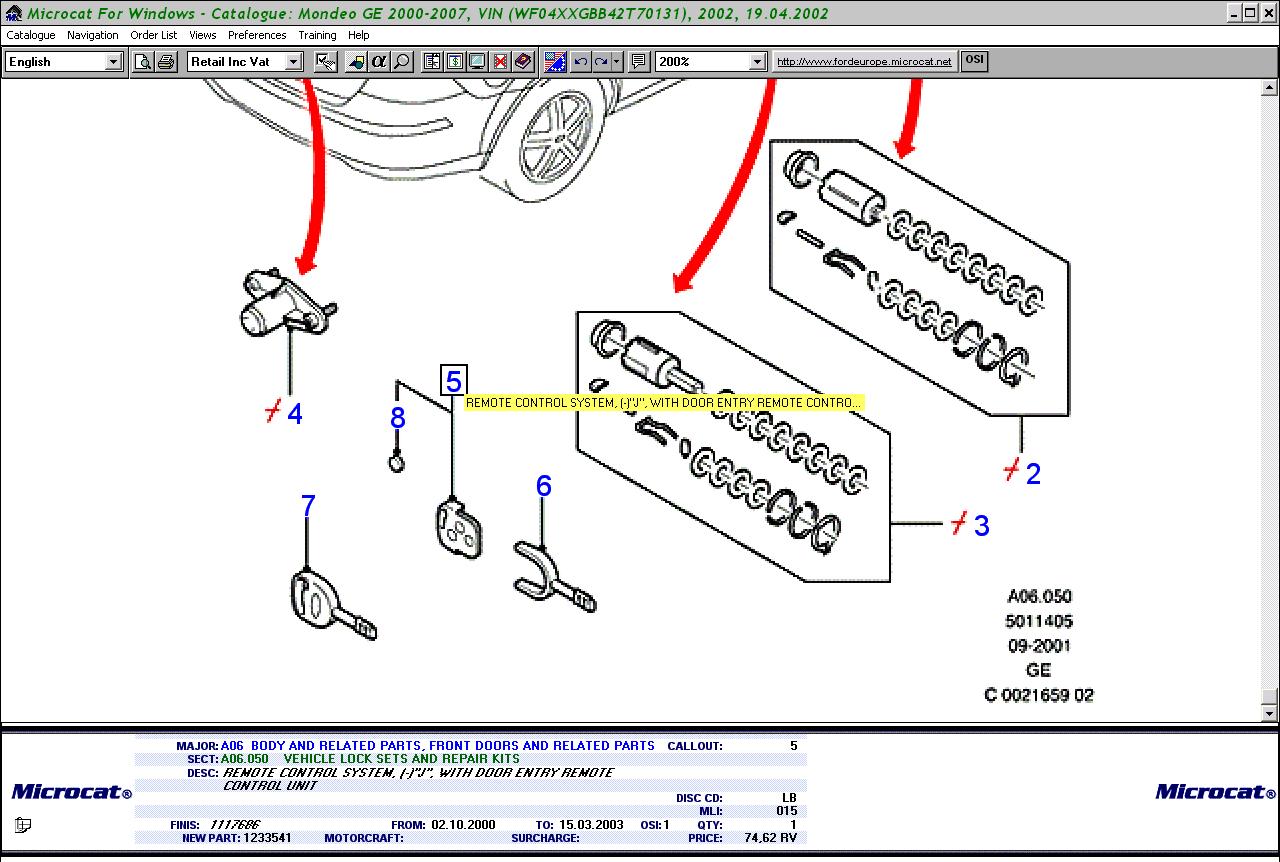Click the vertical scrollbar down arrow
The image size is (1280, 862).
[1270, 714]
